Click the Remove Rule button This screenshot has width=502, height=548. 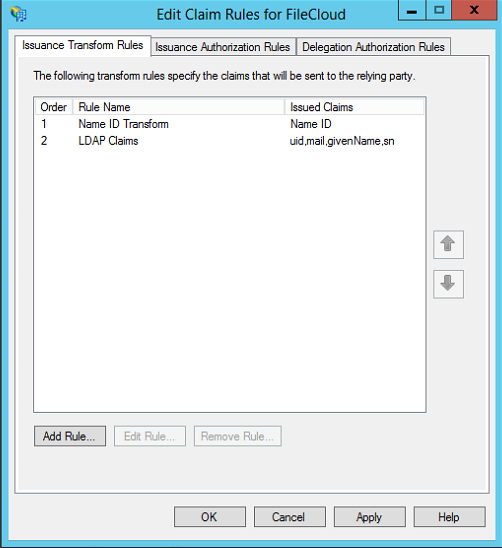pyautogui.click(x=238, y=436)
